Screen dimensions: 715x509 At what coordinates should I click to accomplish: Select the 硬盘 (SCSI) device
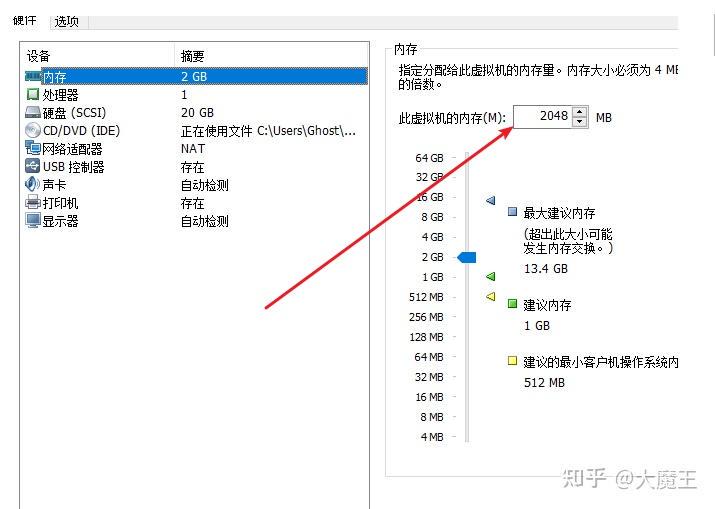196,113
